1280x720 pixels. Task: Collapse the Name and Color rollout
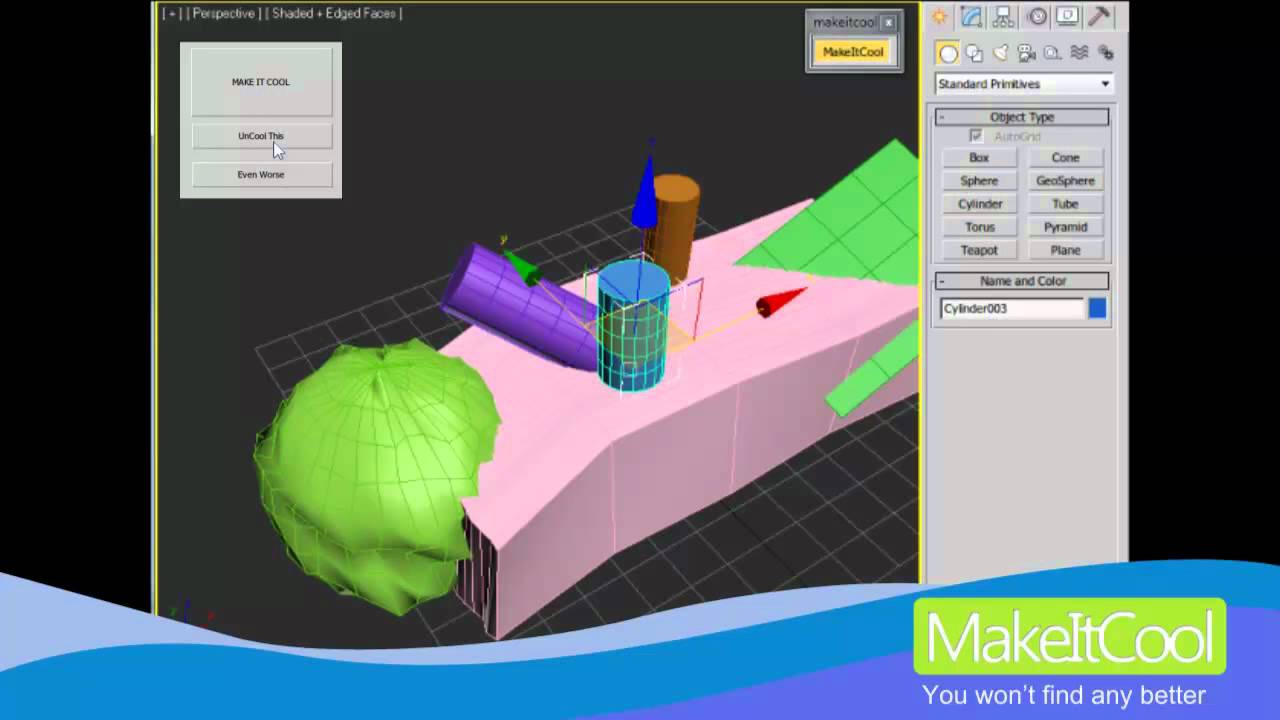pyautogui.click(x=1022, y=281)
